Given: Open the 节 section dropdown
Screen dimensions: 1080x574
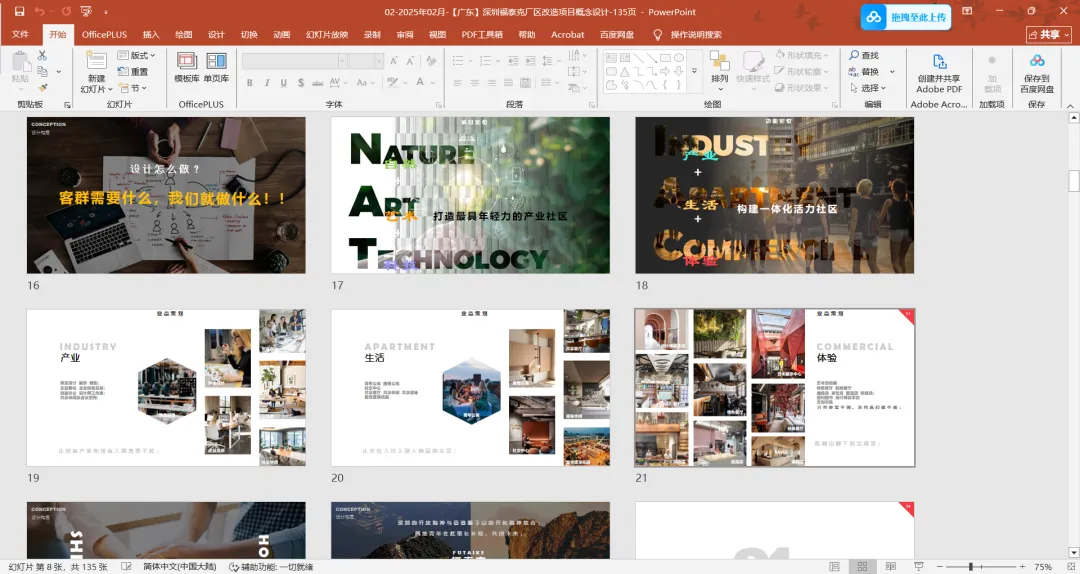Looking at the screenshot, I should coord(133,88).
